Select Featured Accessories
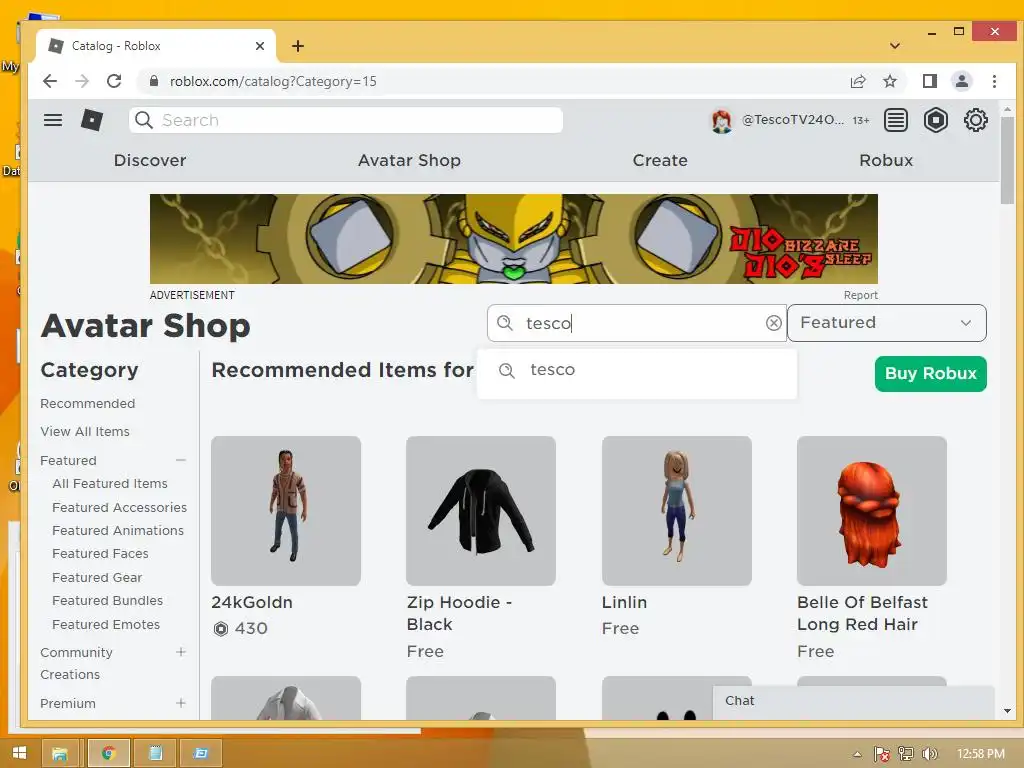The image size is (1024, 768). click(x=120, y=507)
